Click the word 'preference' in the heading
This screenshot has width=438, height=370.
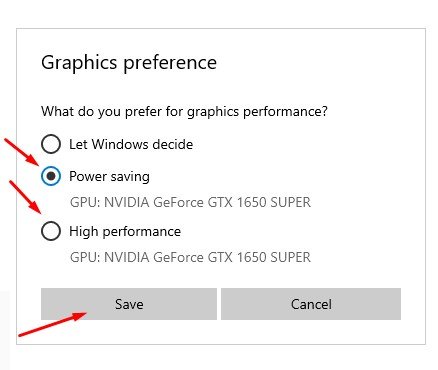(x=170, y=63)
